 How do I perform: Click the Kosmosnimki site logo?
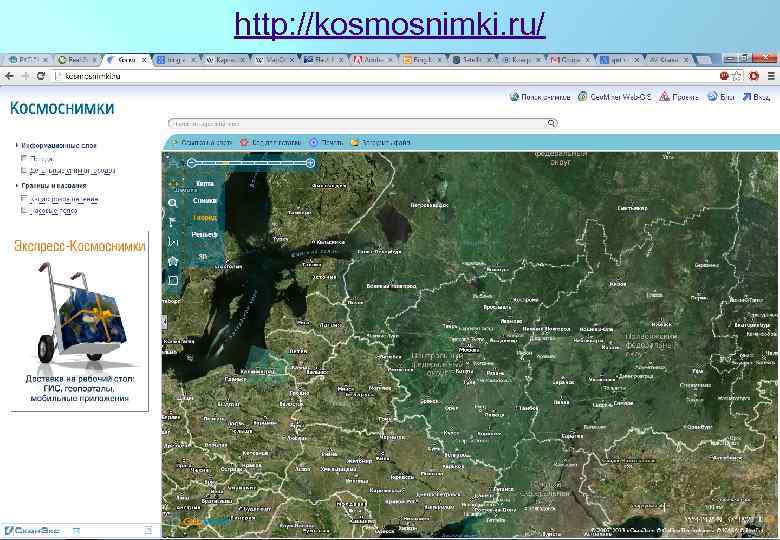click(x=62, y=108)
